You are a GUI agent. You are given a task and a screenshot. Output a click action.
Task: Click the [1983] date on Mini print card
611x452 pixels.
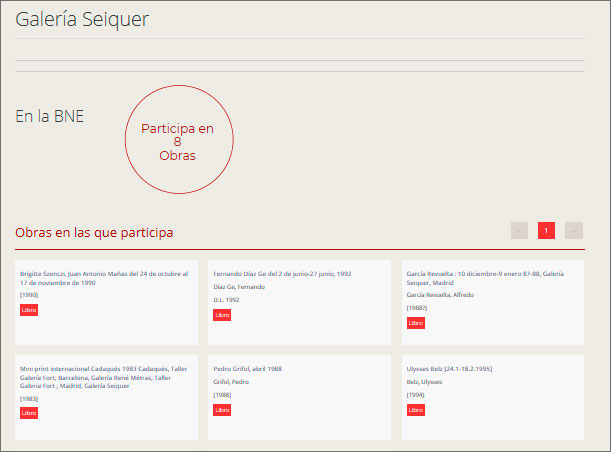point(29,399)
